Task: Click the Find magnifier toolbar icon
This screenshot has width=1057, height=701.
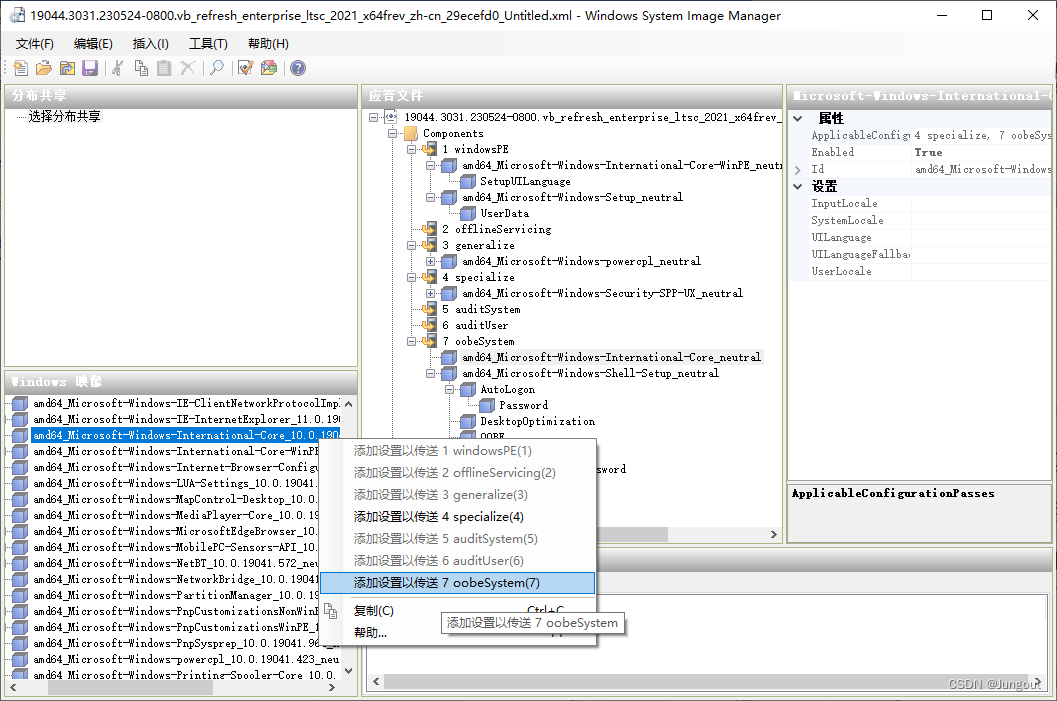Action: coord(216,68)
